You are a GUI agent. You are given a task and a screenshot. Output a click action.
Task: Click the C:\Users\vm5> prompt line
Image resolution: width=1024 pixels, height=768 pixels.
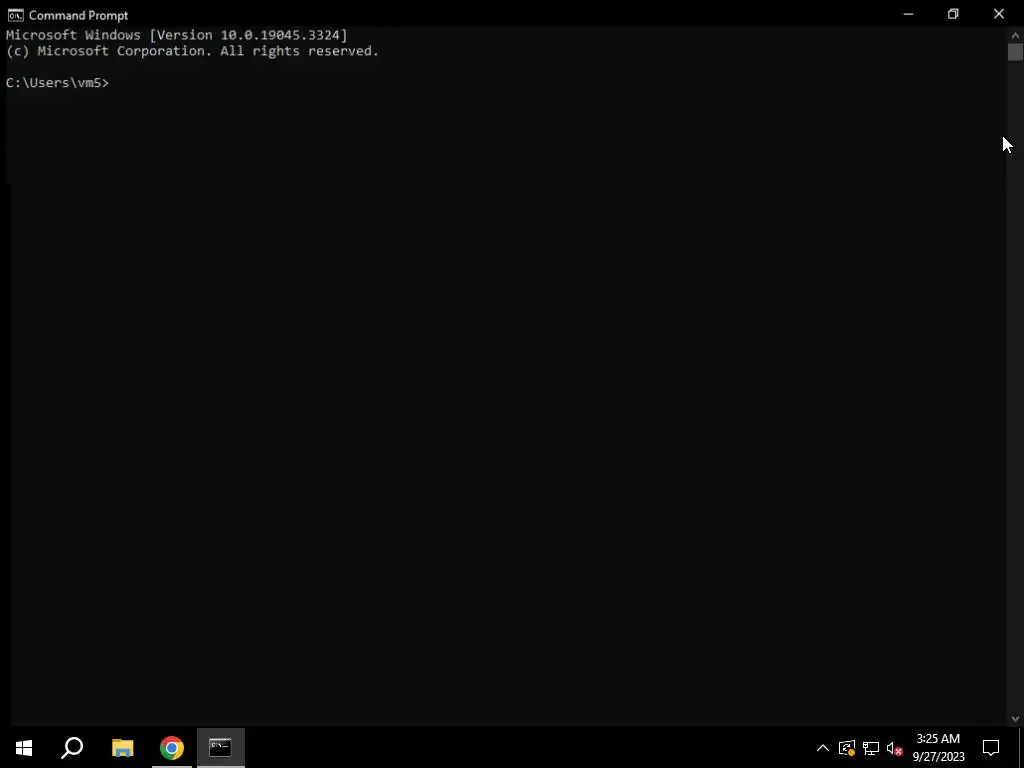point(57,83)
